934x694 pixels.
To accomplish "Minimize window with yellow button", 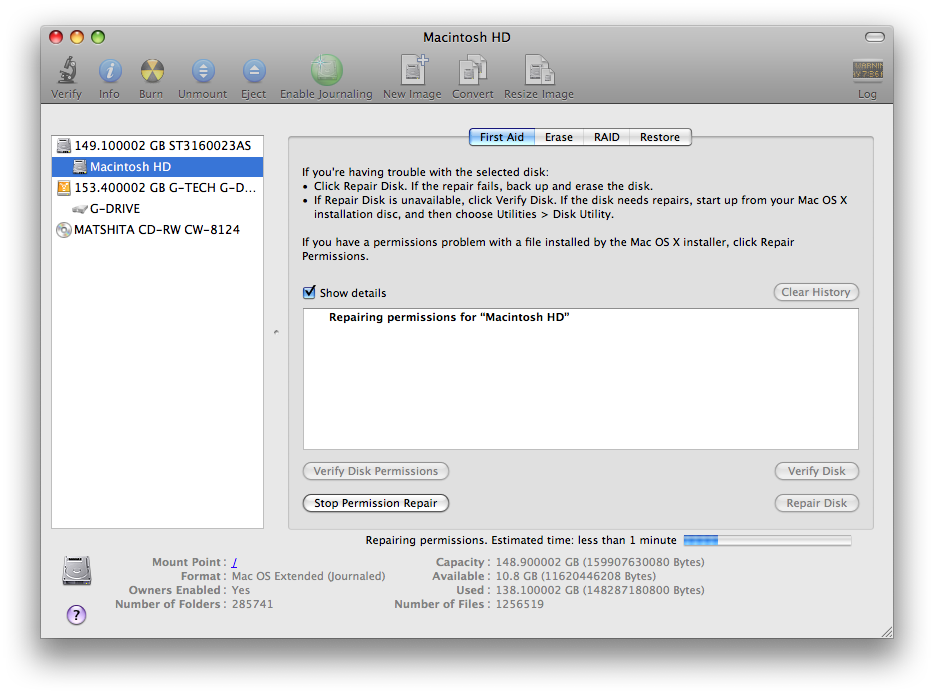I will pos(77,37).
